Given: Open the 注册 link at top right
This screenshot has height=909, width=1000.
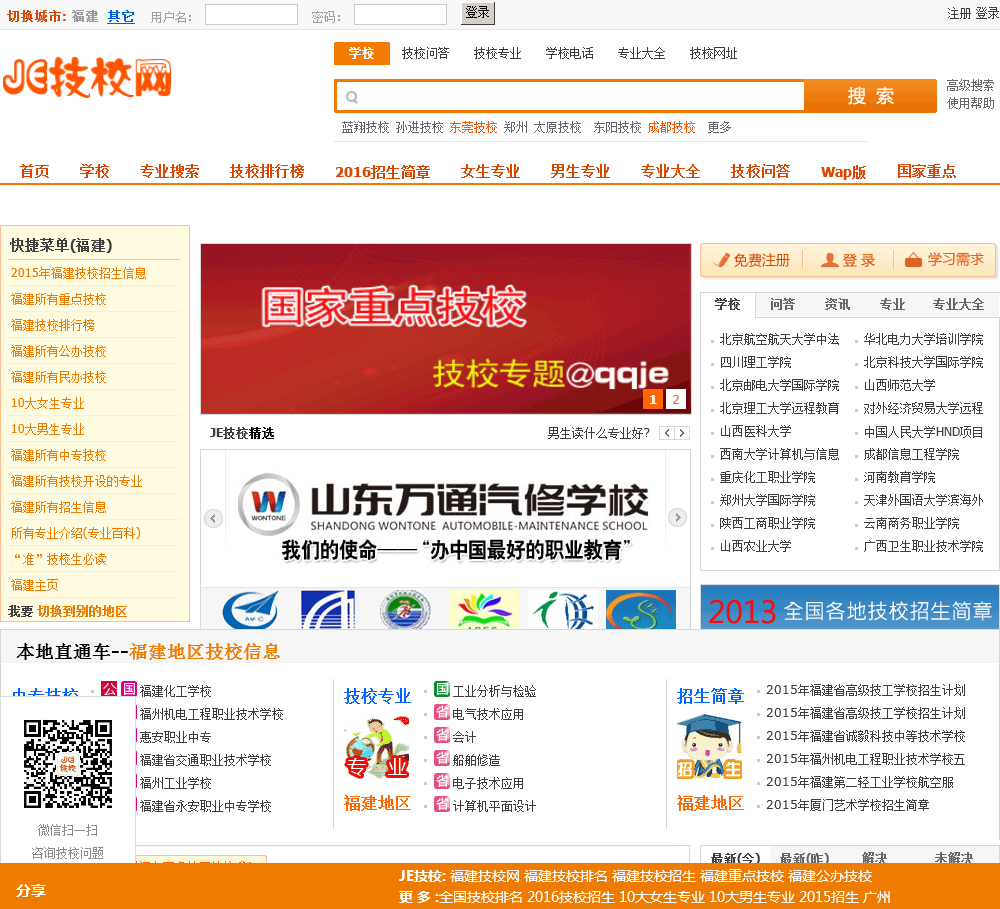Looking at the screenshot, I should 959,13.
